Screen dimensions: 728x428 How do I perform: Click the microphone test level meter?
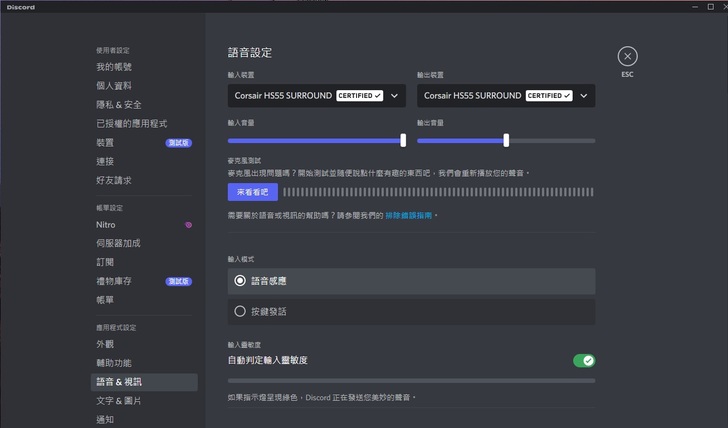click(438, 192)
